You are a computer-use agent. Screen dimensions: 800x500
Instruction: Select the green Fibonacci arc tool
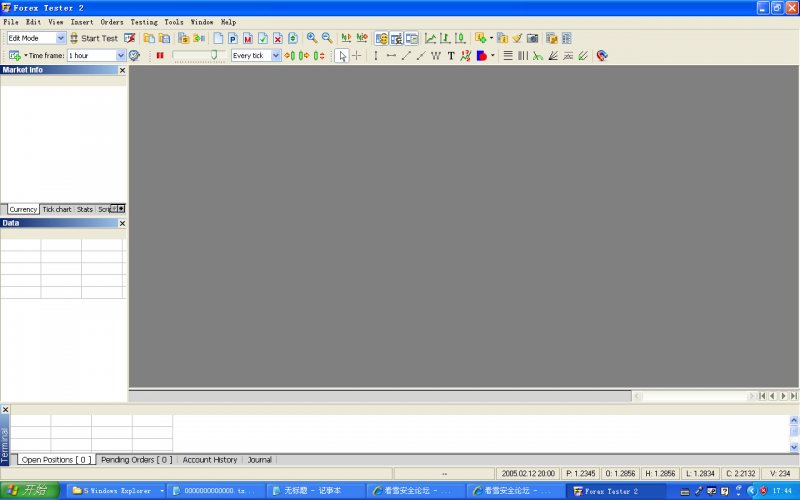point(538,56)
